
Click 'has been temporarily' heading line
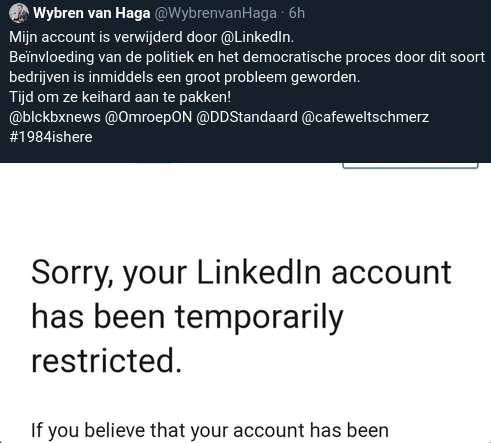tap(187, 317)
